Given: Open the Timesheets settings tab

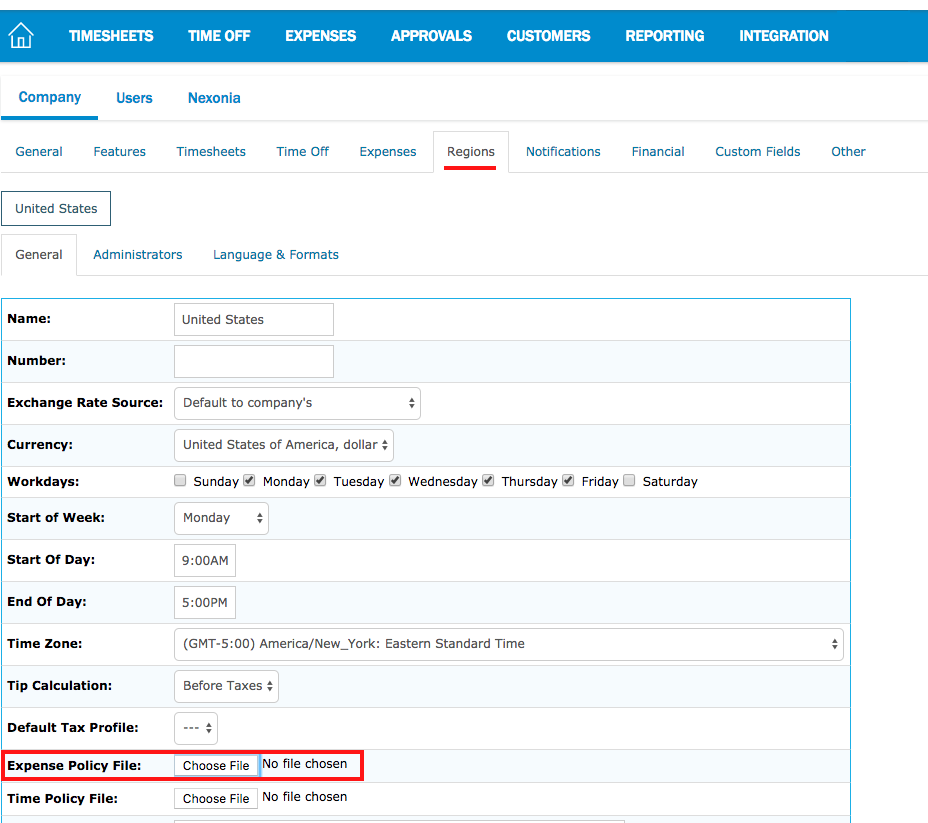Looking at the screenshot, I should tap(211, 151).
